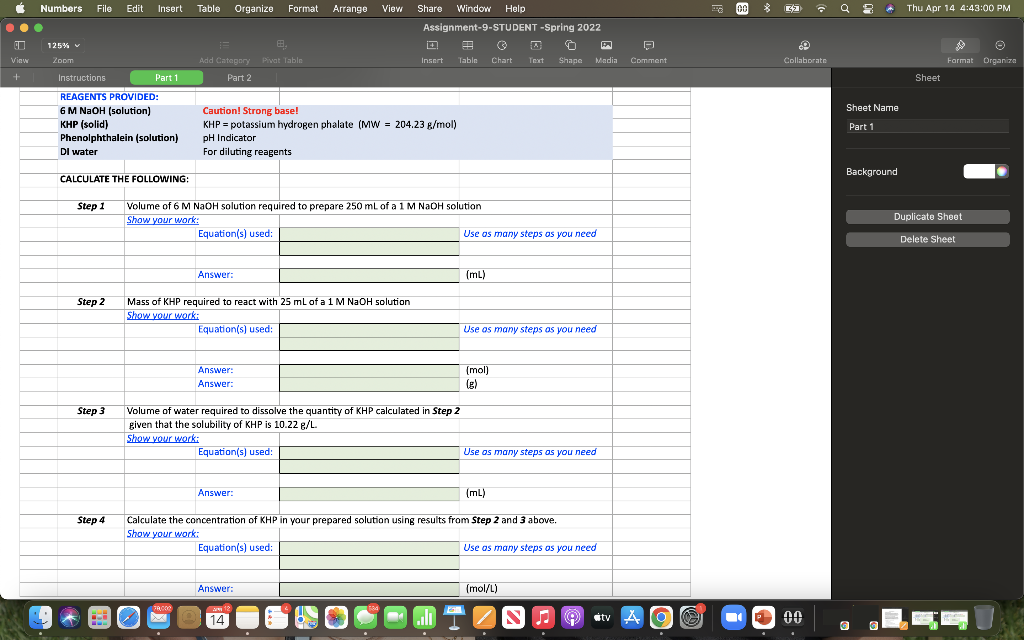Click the Sheet Name field showing Part 1
This screenshot has width=1024, height=640.
927,126
